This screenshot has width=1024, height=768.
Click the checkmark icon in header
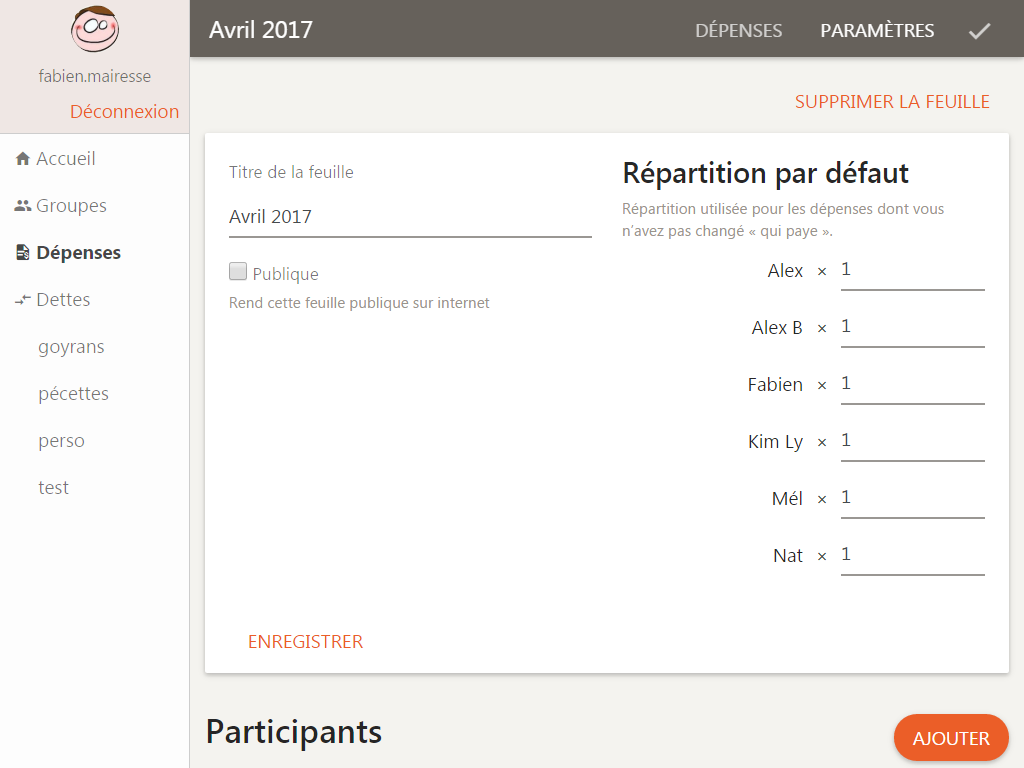979,31
